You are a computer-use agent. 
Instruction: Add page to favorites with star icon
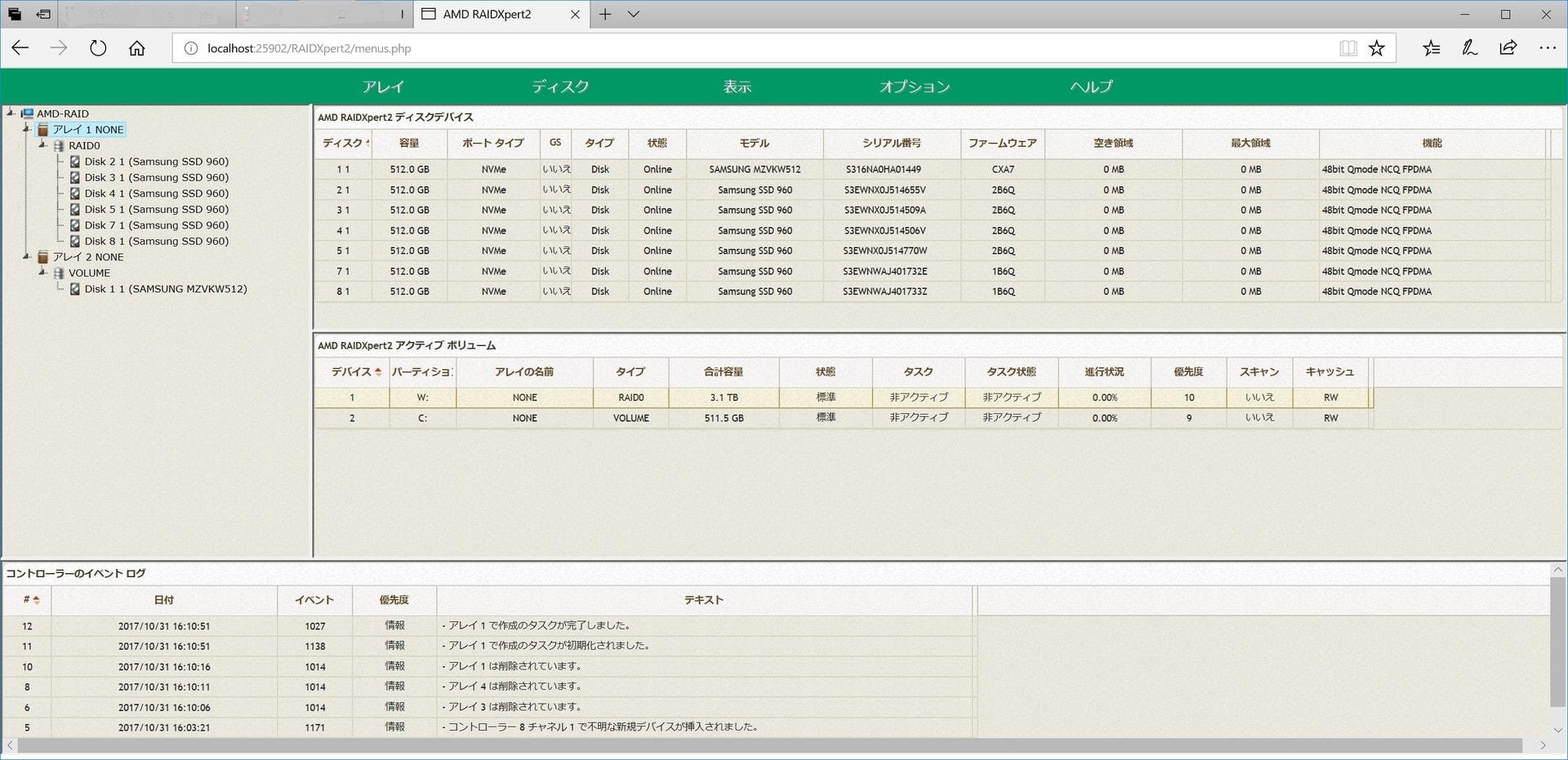pos(1377,48)
